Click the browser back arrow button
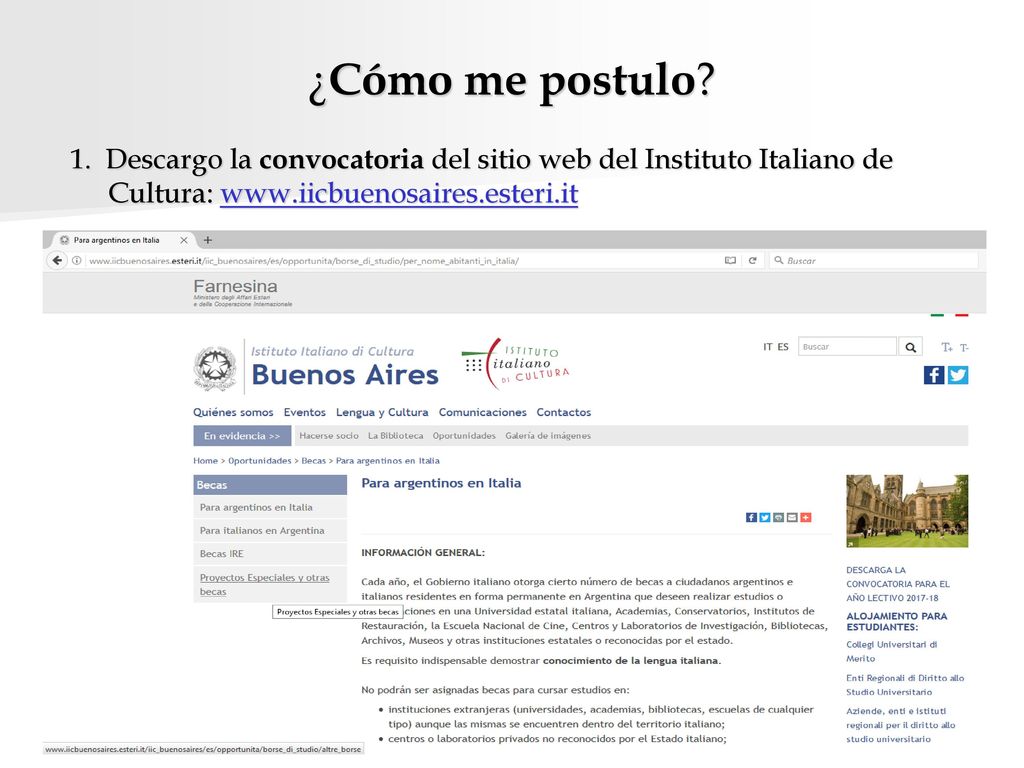This screenshot has width=1024, height=768. pyautogui.click(x=57, y=261)
